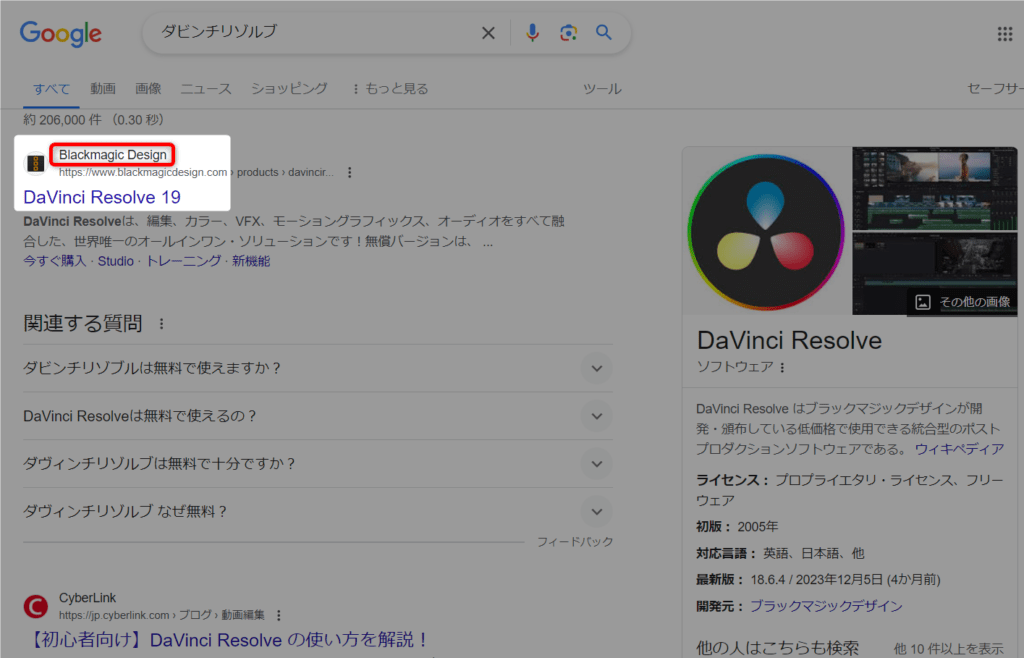Click the Google logo
This screenshot has width=1024, height=658.
[x=61, y=33]
